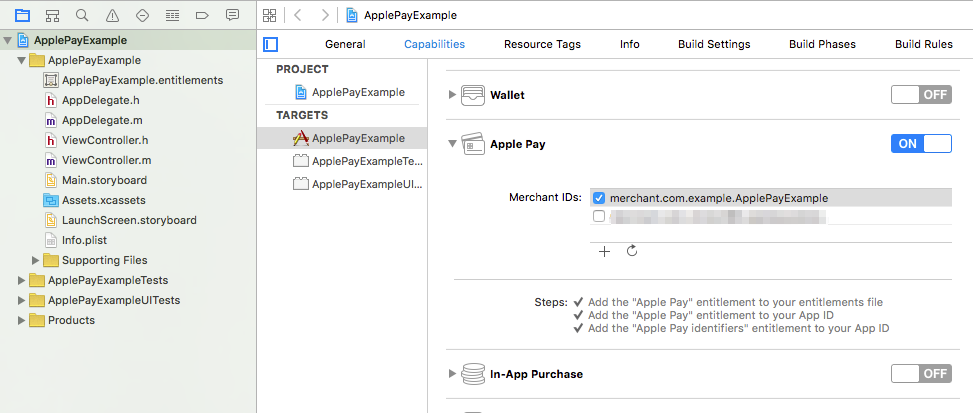Open the Breakpoint navigator icon

202,15
